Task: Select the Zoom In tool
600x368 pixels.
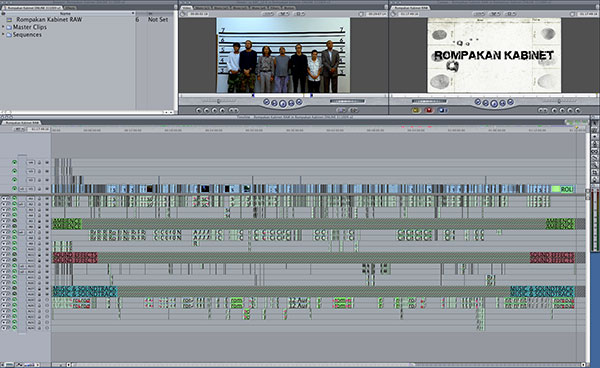Action: click(x=595, y=165)
